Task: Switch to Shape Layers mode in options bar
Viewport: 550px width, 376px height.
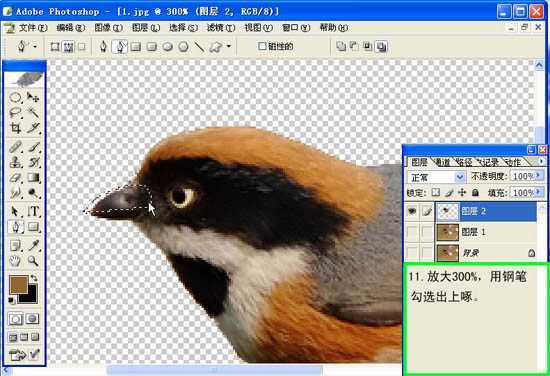Action: (55, 47)
